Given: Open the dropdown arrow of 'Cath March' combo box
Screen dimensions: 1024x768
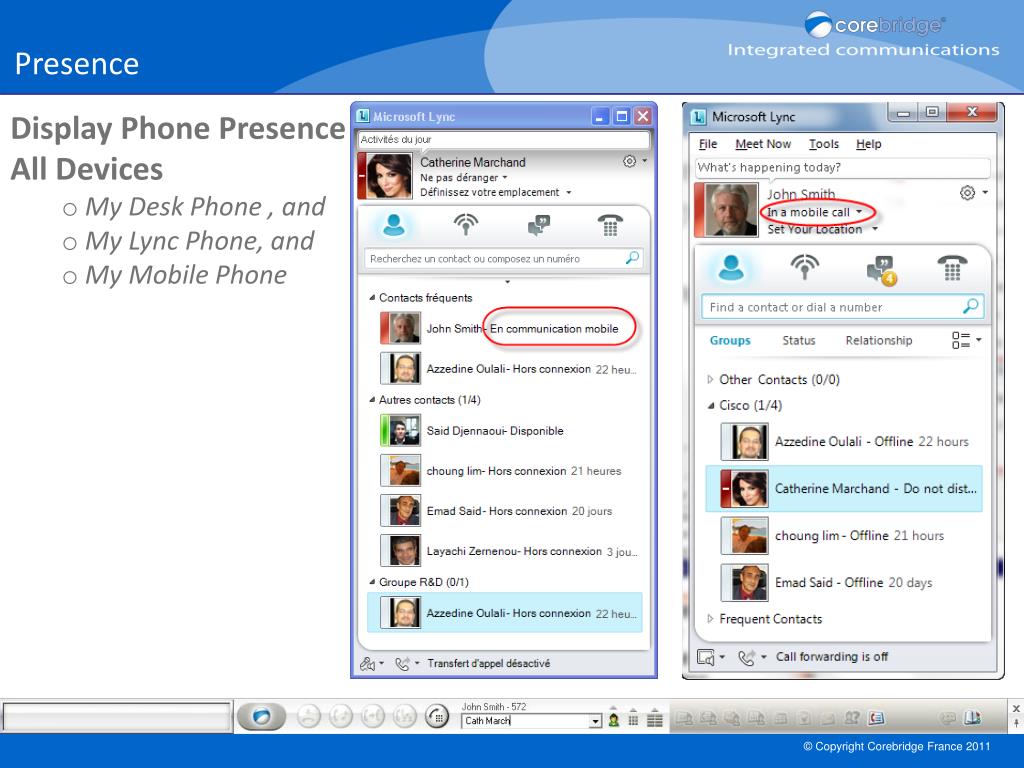Looking at the screenshot, I should (x=595, y=721).
